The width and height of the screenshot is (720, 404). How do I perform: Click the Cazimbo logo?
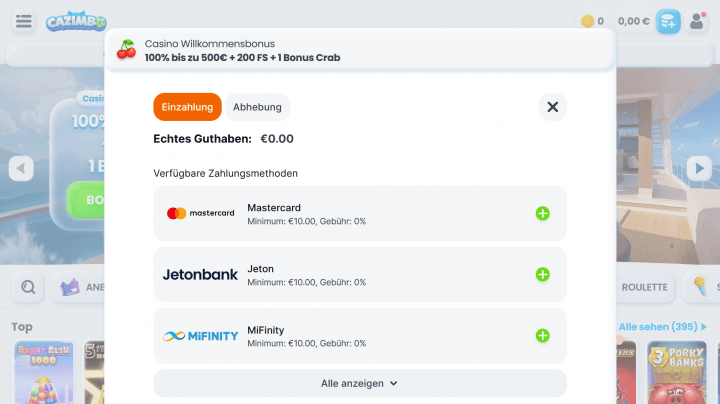[x=76, y=22]
